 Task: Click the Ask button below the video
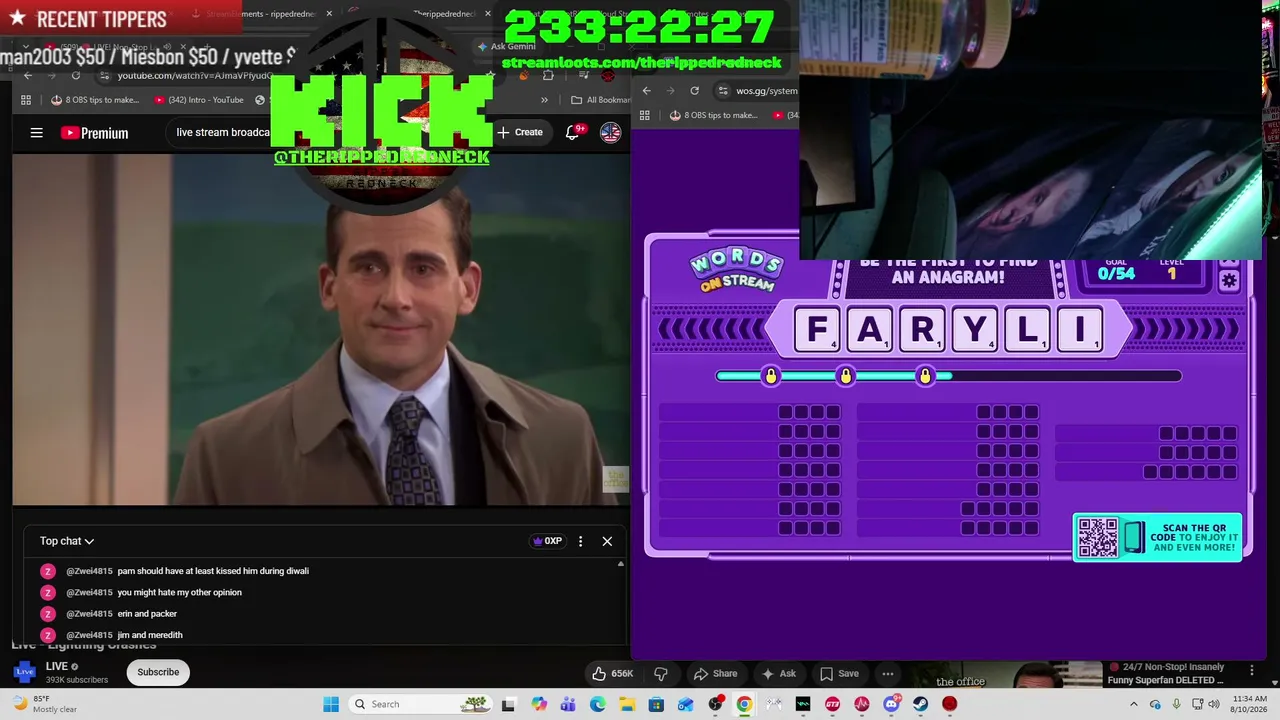[778, 673]
